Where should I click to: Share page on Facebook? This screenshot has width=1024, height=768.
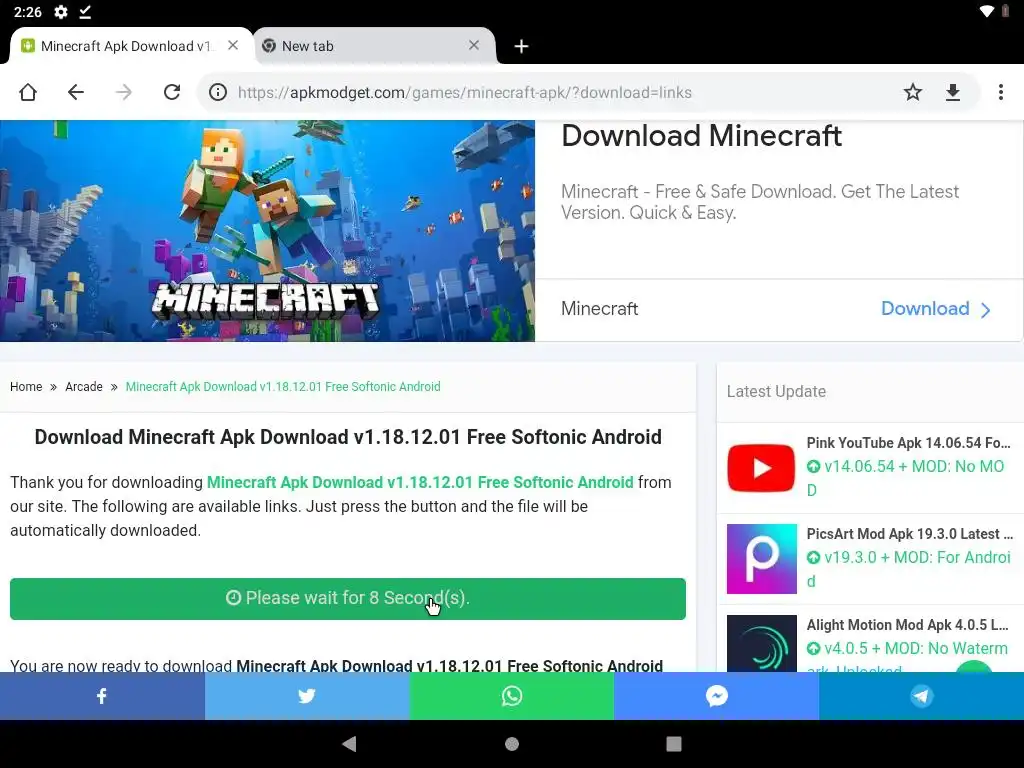pos(102,696)
